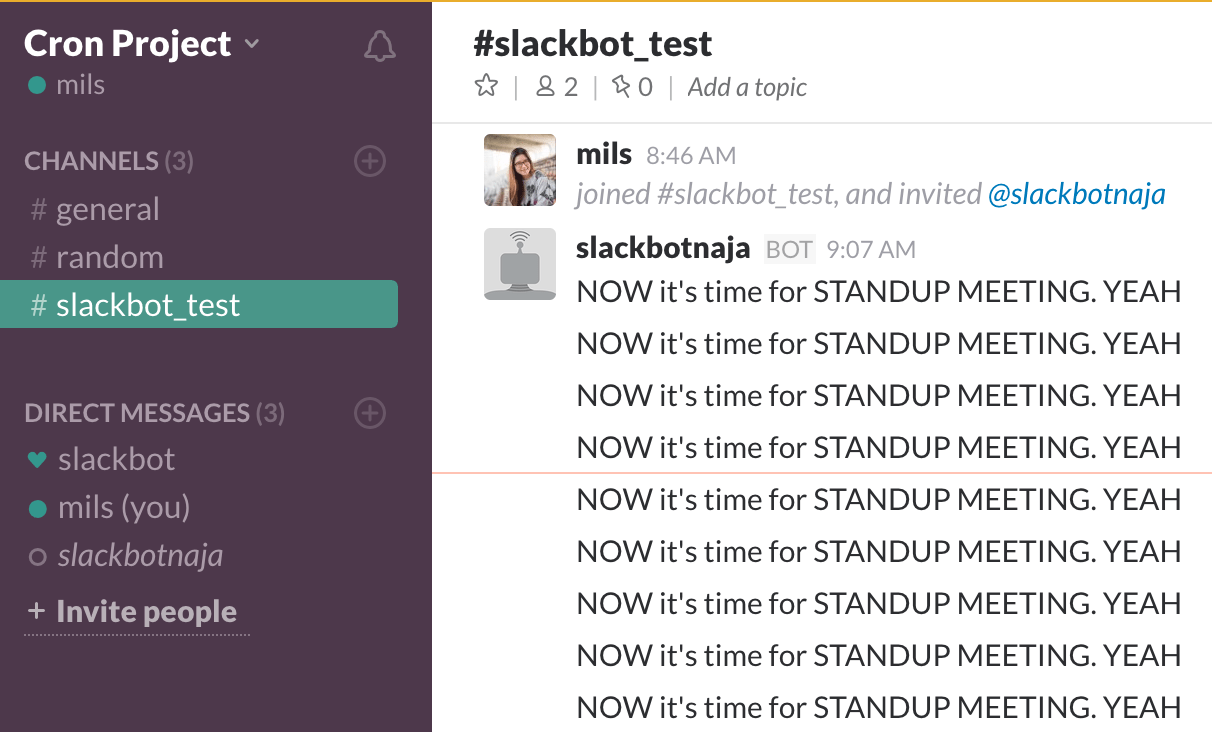Click the slackbotnaja sender name
Viewport: 1212px width, 732px height.
(663, 249)
